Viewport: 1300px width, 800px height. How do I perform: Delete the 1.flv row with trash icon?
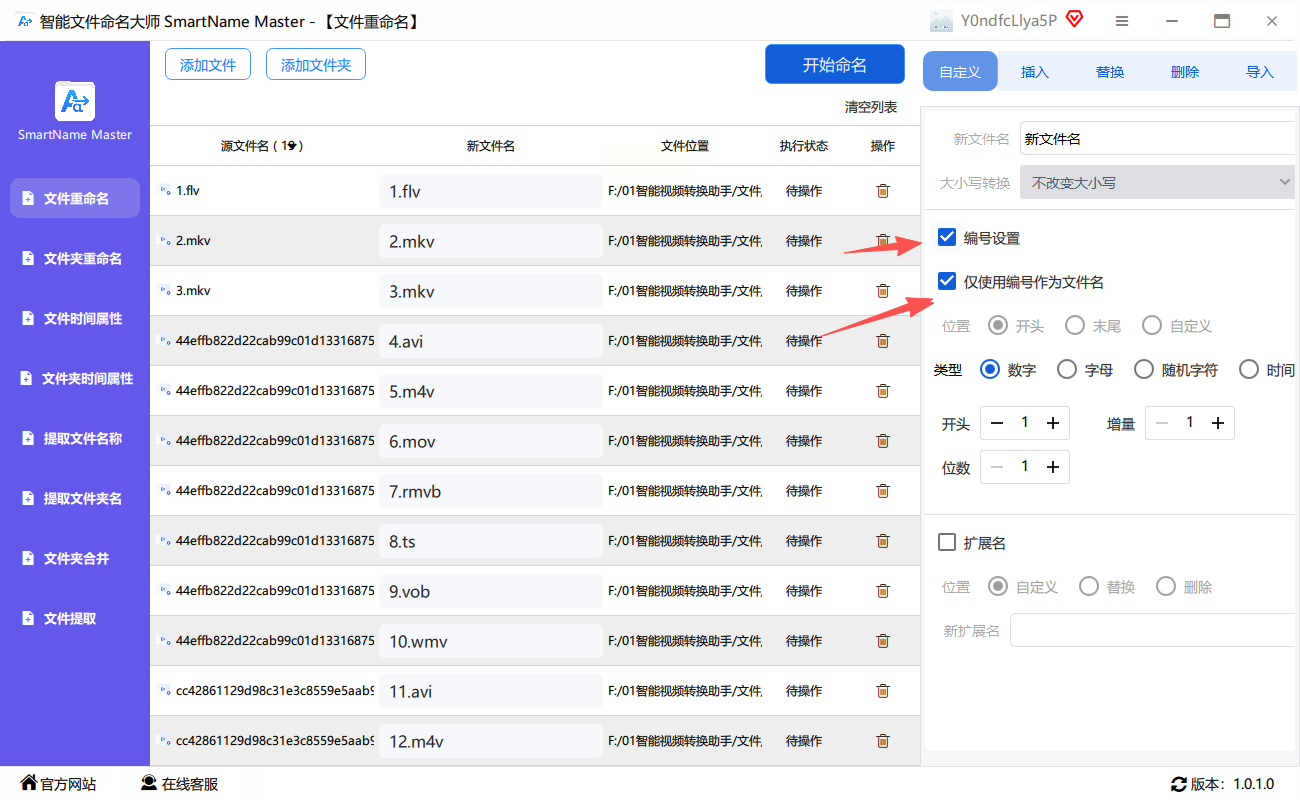tap(882, 191)
